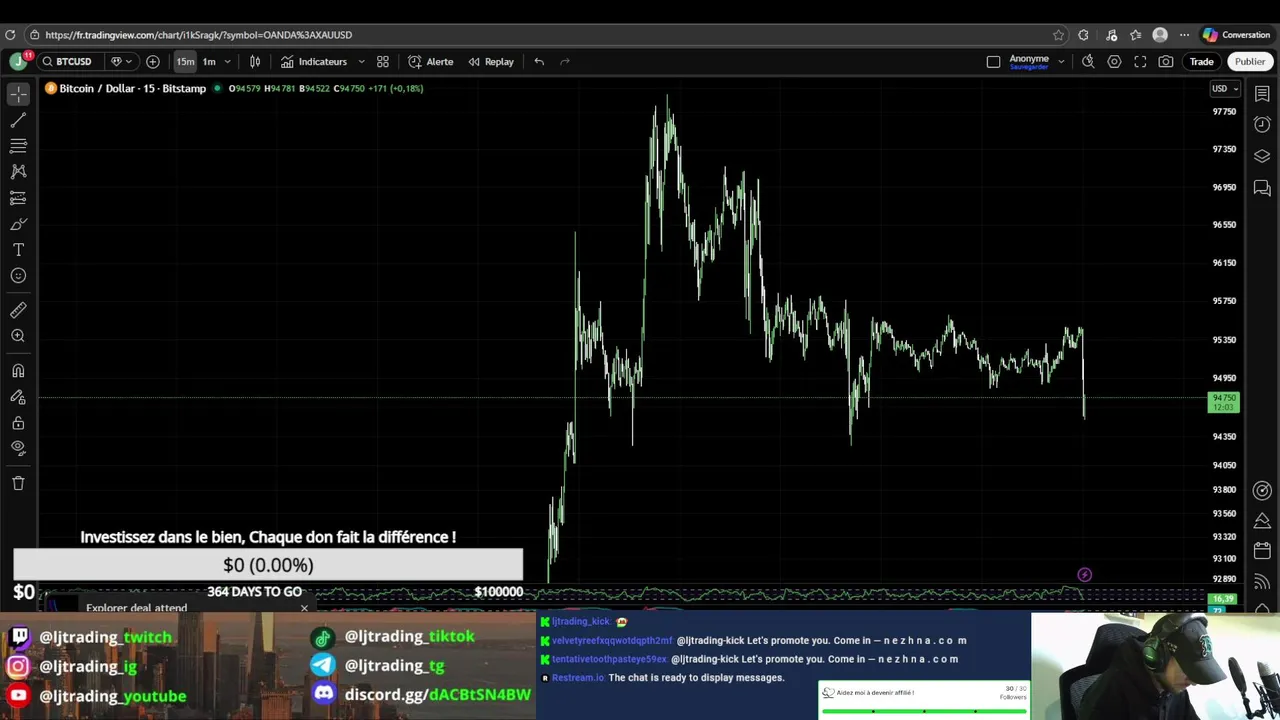This screenshot has height=720, width=1280.
Task: Take a chart snapshot camera icon
Action: 1166,62
